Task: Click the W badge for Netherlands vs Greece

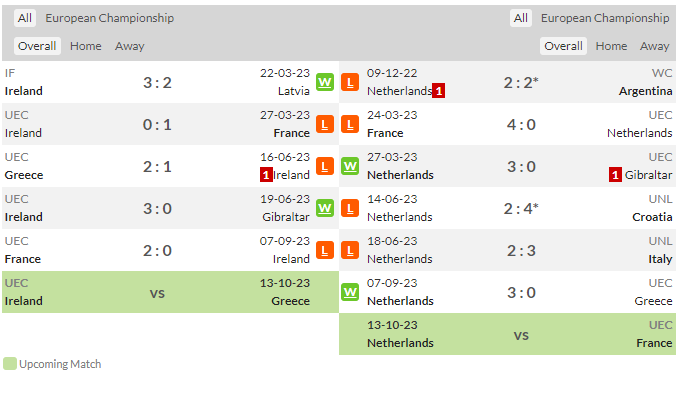Action: click(x=350, y=292)
